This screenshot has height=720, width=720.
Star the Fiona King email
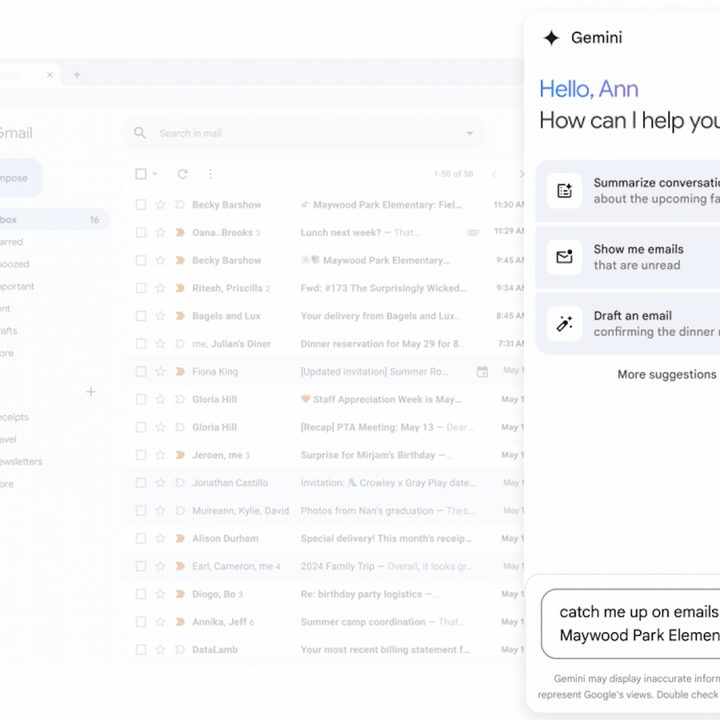160,371
